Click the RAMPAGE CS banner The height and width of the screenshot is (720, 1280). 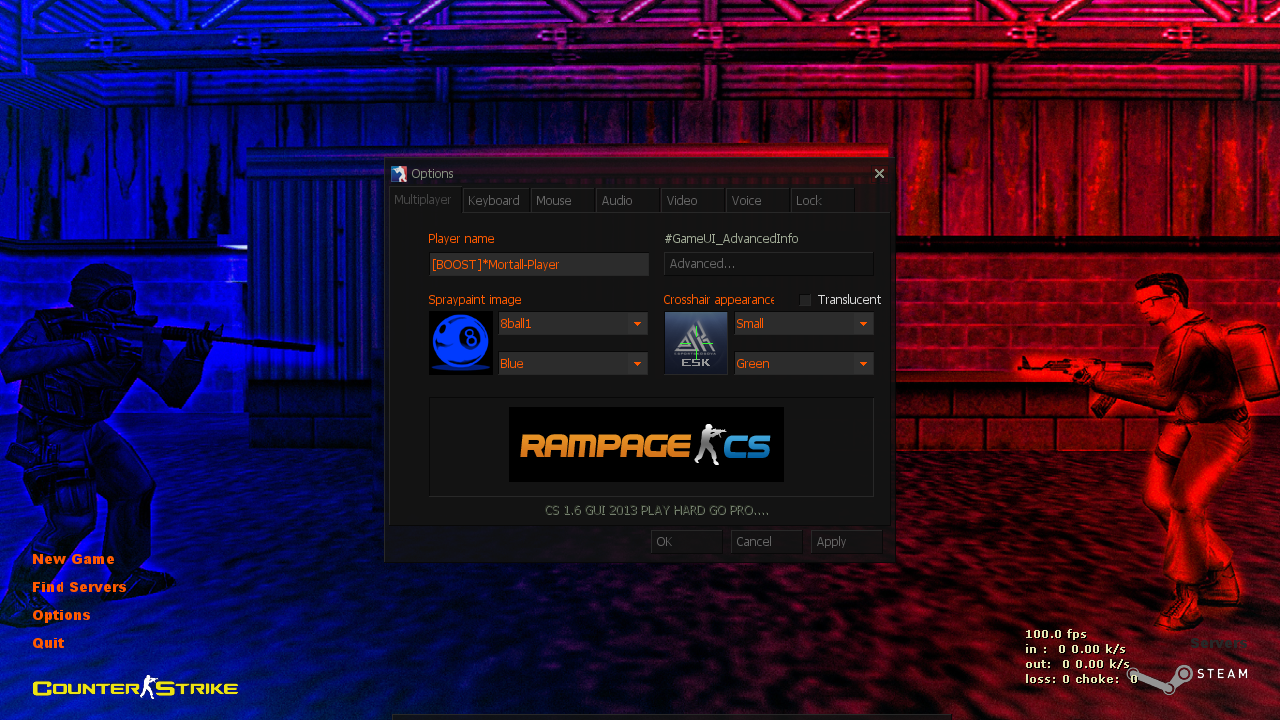tap(646, 444)
